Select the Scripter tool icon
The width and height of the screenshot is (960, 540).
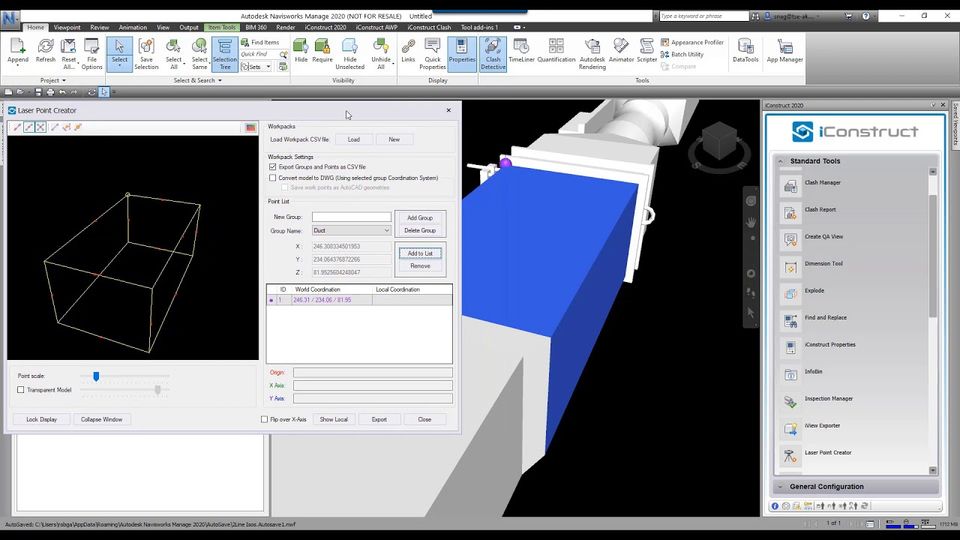(x=647, y=52)
